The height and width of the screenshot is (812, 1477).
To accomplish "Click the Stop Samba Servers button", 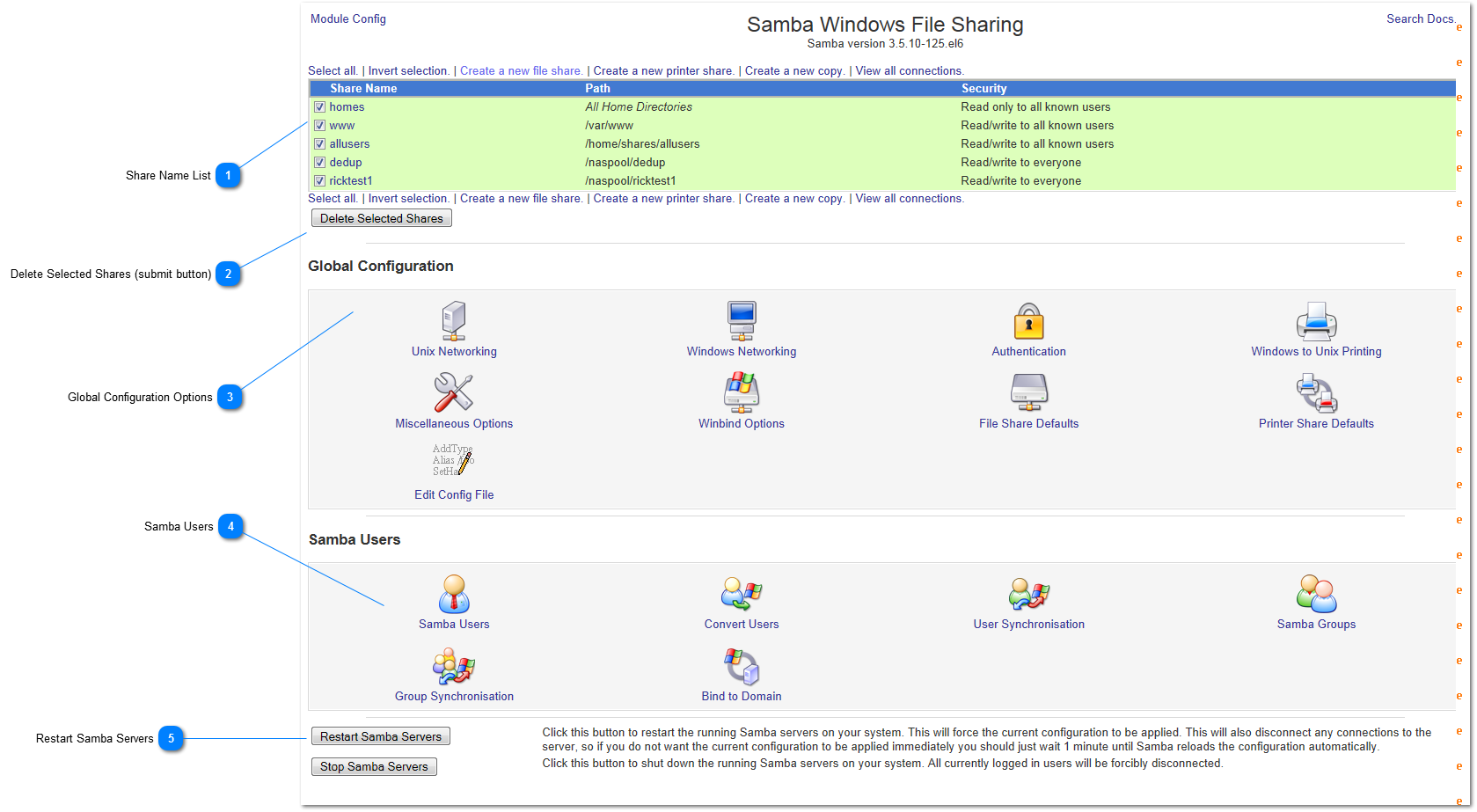I will (x=374, y=766).
